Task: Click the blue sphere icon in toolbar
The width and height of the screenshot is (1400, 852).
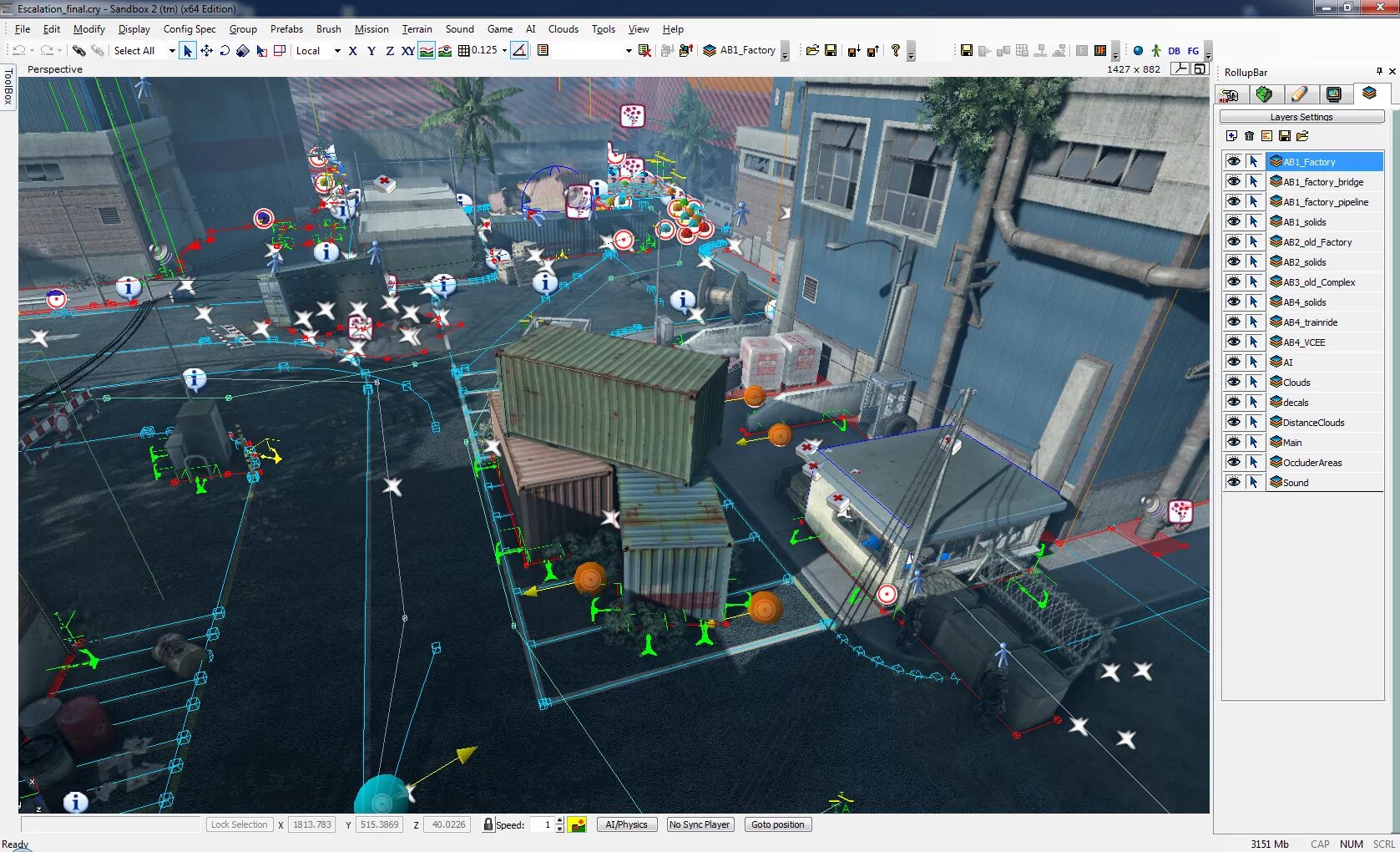Action: click(x=1138, y=50)
